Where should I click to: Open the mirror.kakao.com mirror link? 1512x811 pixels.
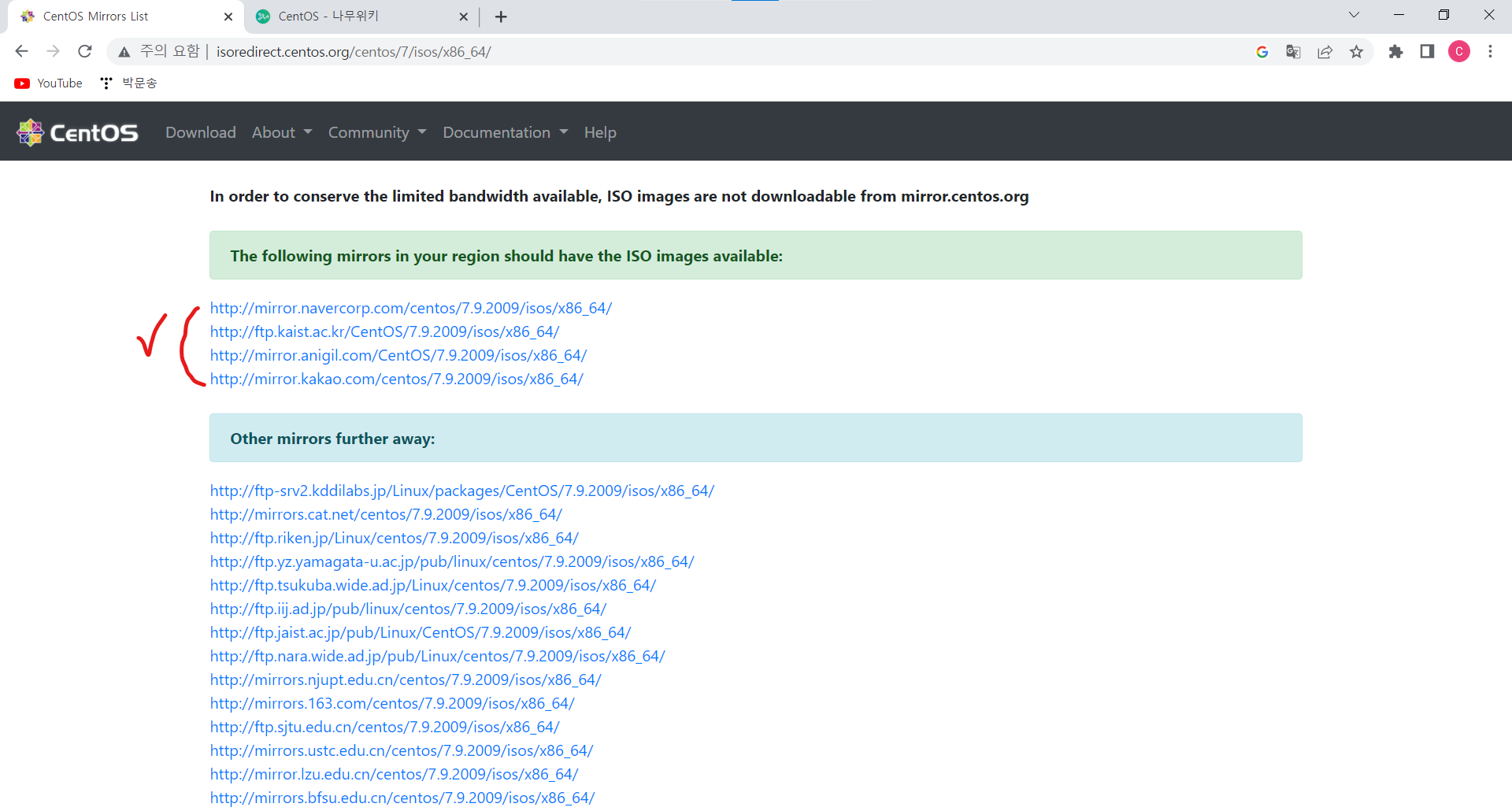pyautogui.click(x=397, y=379)
